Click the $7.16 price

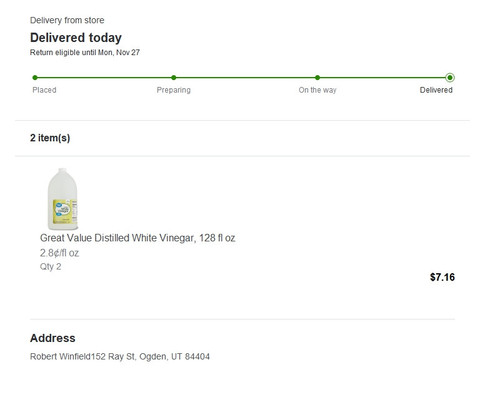442,277
